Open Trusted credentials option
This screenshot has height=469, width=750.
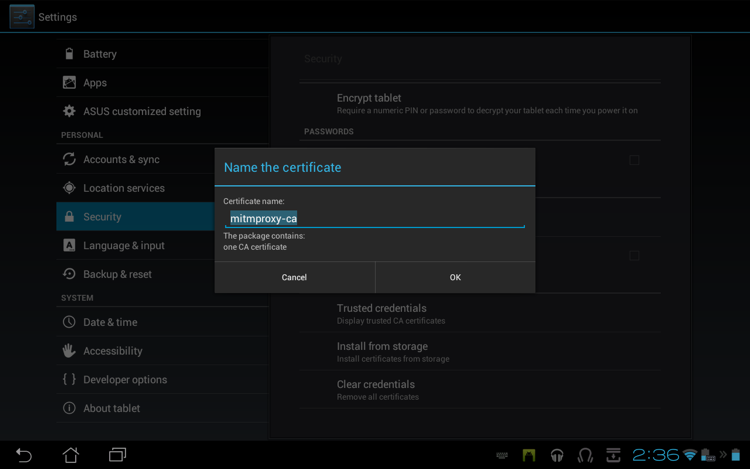(x=381, y=313)
